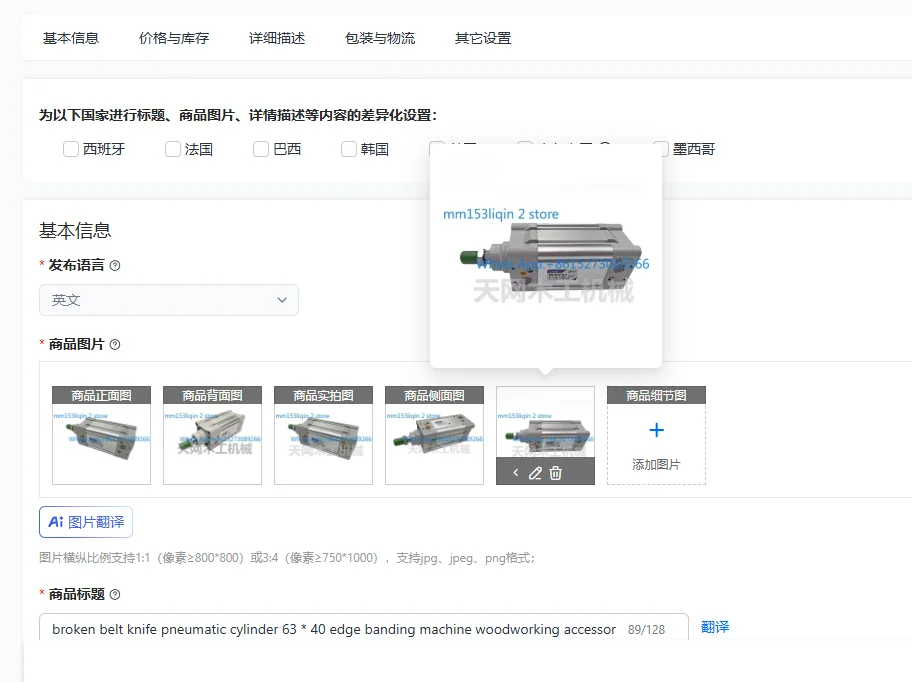Move hovered image left with arrow icon
Image resolution: width=912 pixels, height=682 pixels.
(515, 473)
